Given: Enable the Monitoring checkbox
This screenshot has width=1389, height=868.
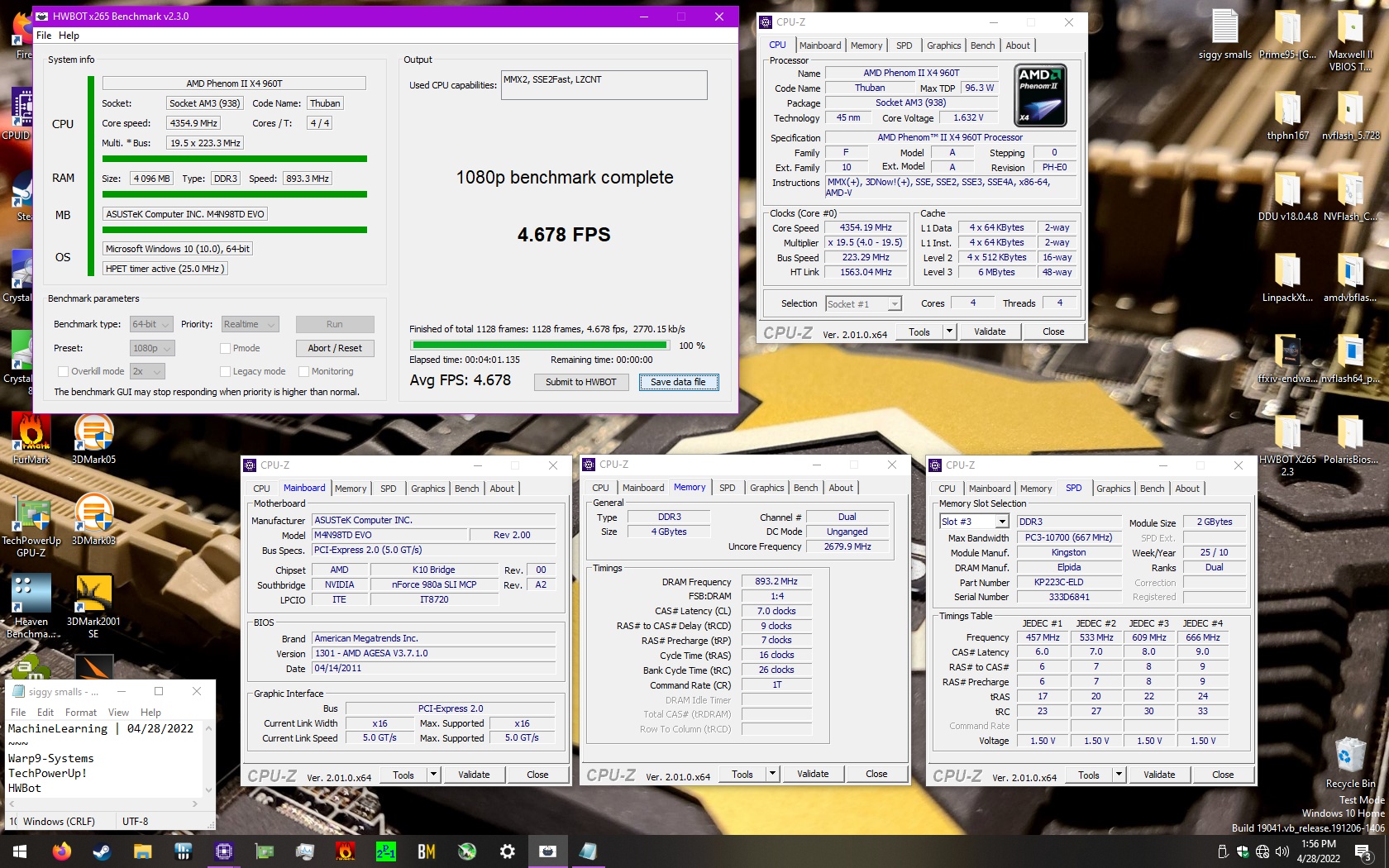Looking at the screenshot, I should coord(303,371).
